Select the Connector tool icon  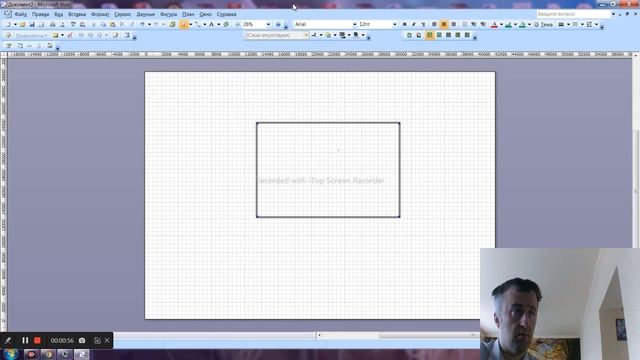click(x=198, y=24)
